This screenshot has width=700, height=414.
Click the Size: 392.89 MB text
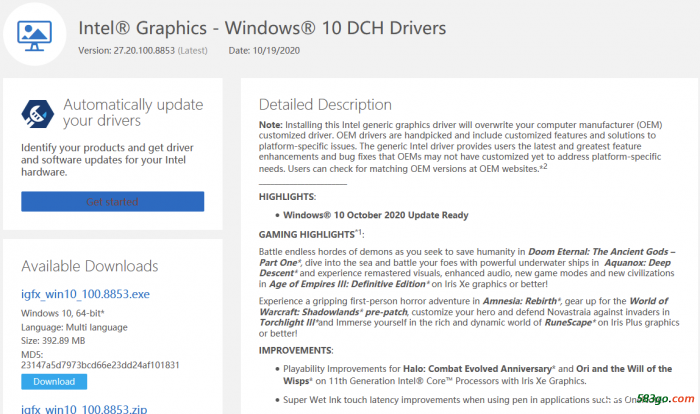tap(53, 341)
